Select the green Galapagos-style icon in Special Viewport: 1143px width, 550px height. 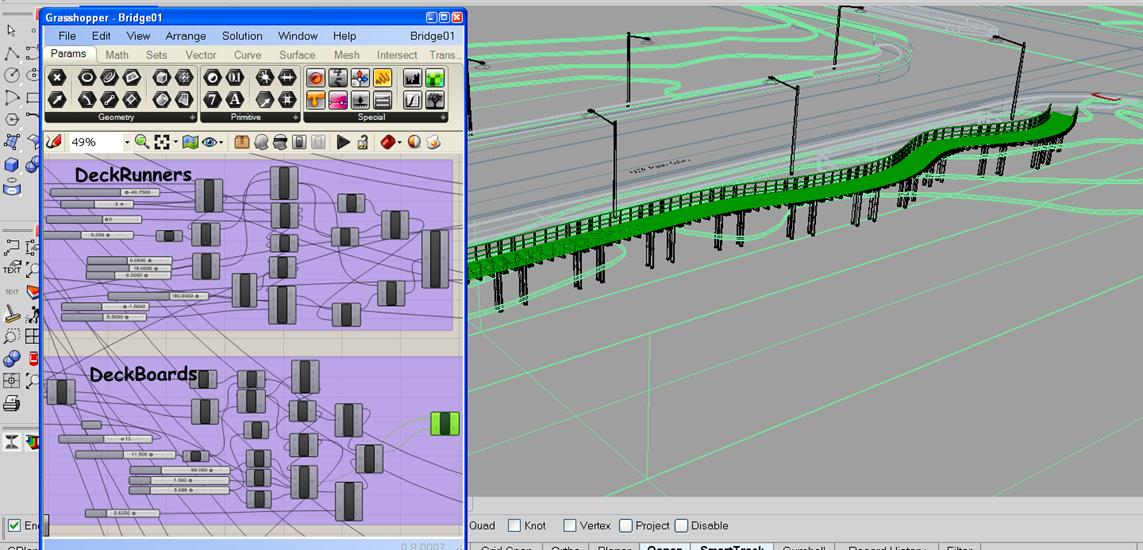pyautogui.click(x=435, y=78)
